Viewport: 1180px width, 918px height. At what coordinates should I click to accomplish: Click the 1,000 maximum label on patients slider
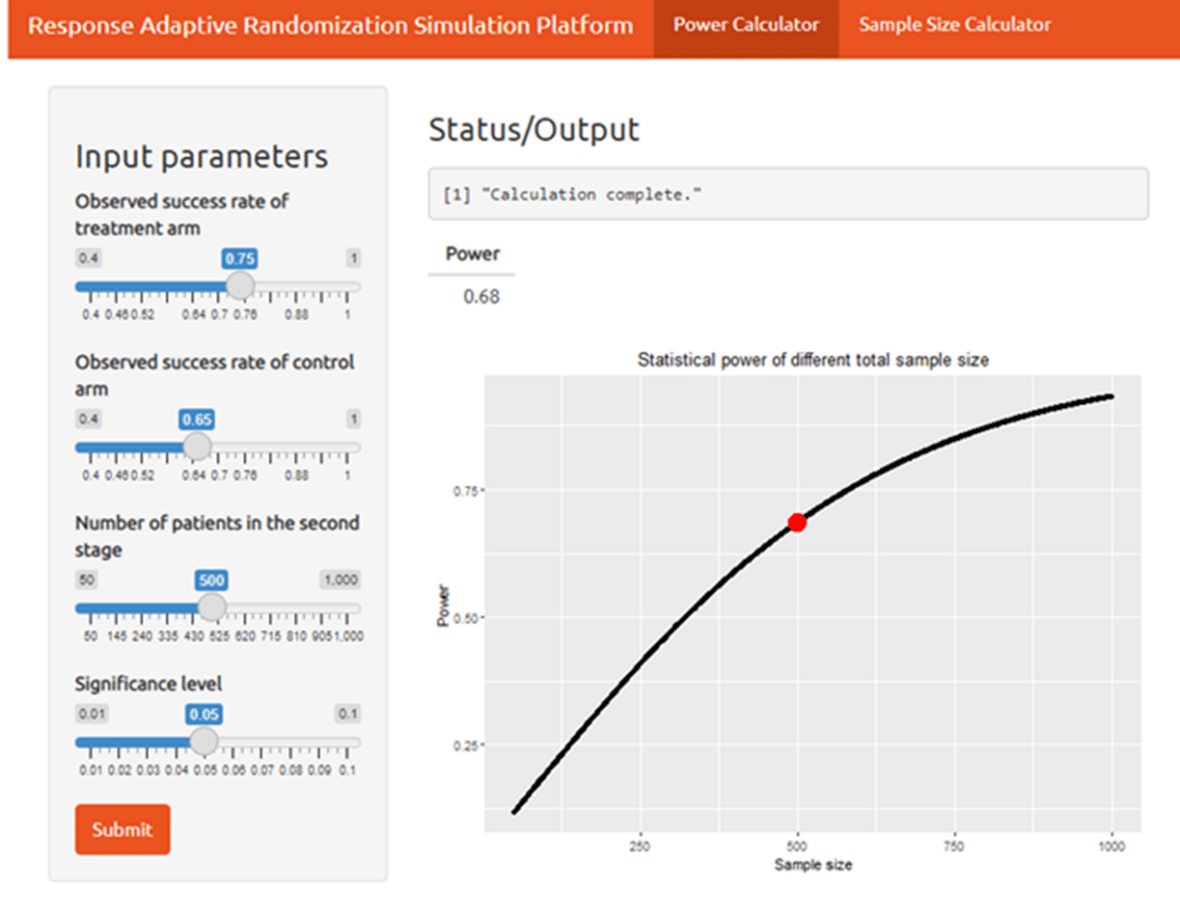click(x=340, y=580)
